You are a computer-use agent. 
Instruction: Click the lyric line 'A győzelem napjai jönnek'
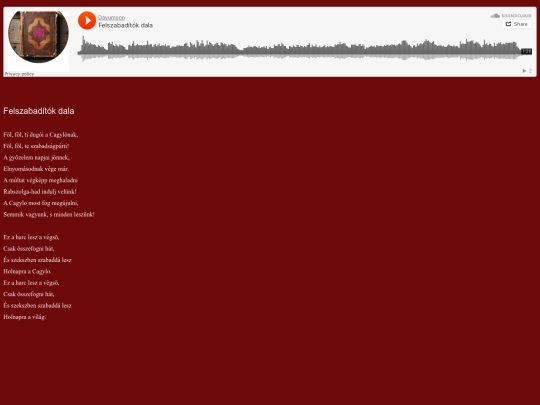(x=37, y=157)
